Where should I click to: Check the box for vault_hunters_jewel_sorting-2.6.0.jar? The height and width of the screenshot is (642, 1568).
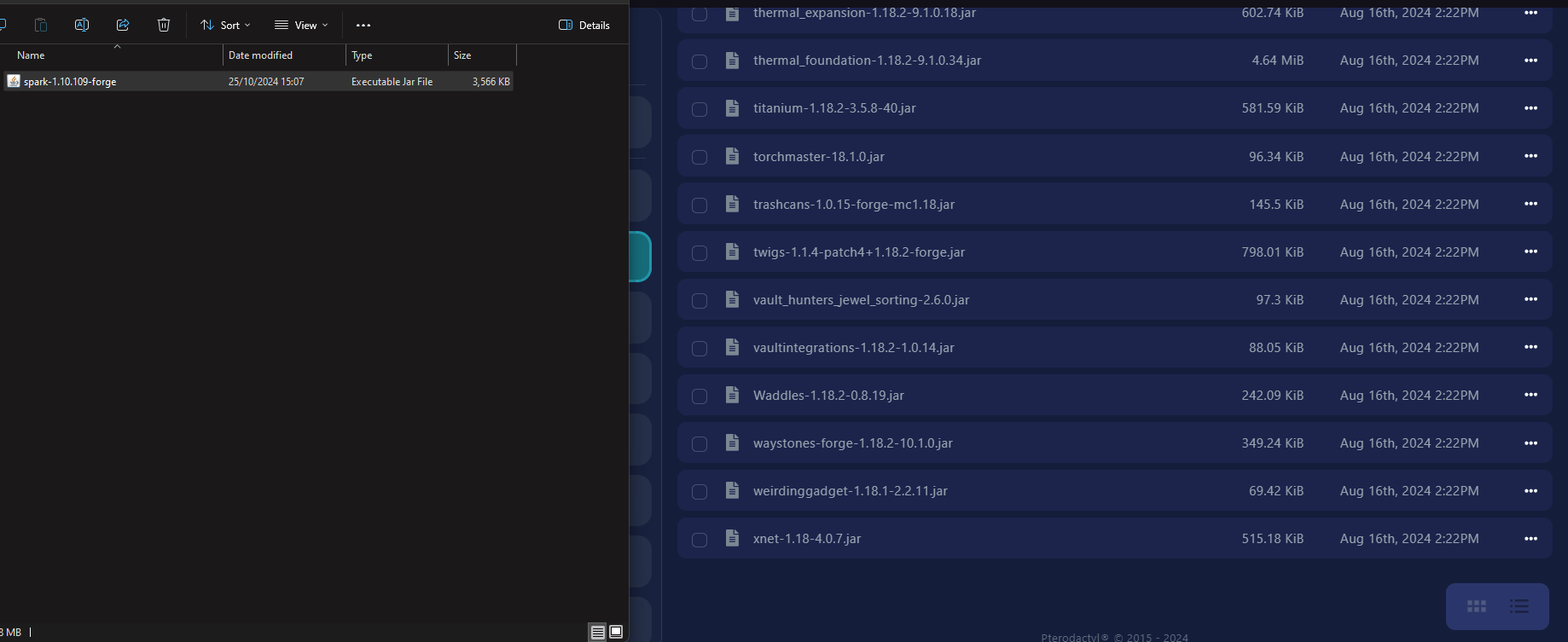tap(700, 301)
